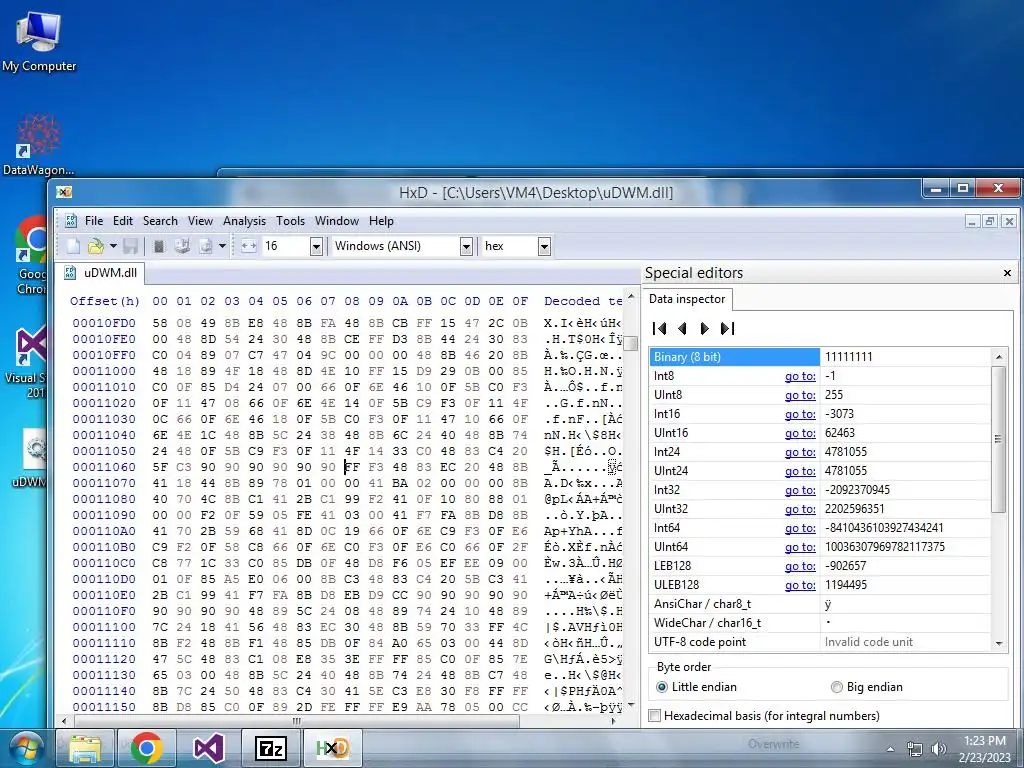This screenshot has width=1024, height=768.
Task: Click the bytes-per-row width icon
Action: click(x=248, y=246)
